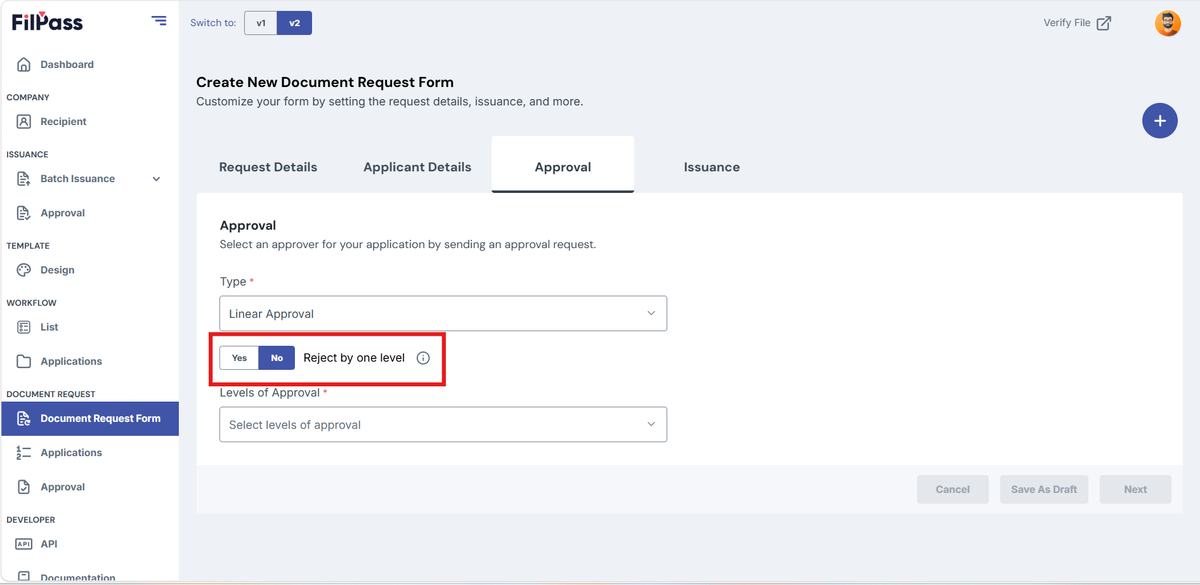Click the Cancel button
This screenshot has height=585, width=1200.
pos(953,489)
